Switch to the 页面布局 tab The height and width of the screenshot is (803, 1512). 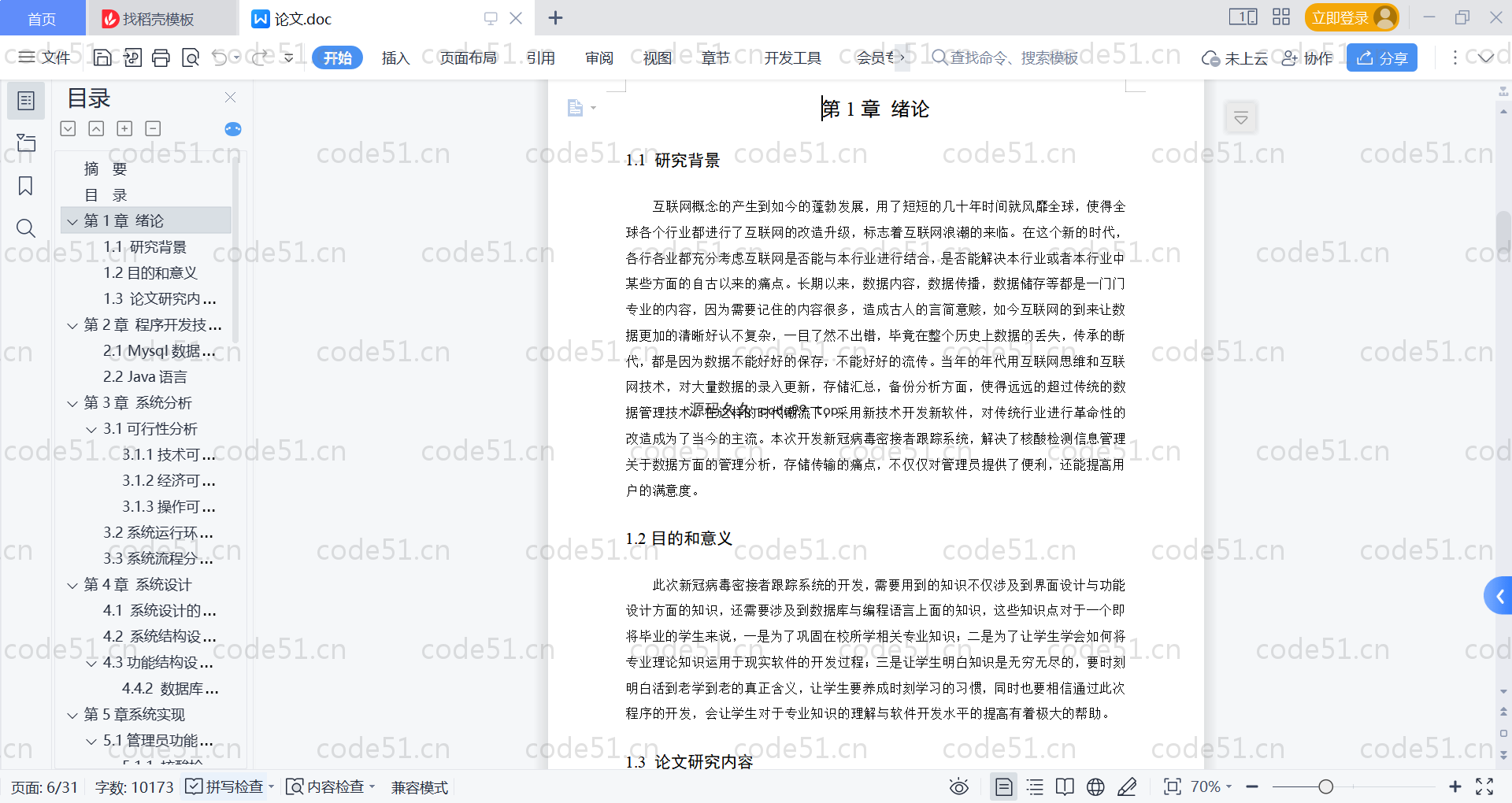(468, 57)
